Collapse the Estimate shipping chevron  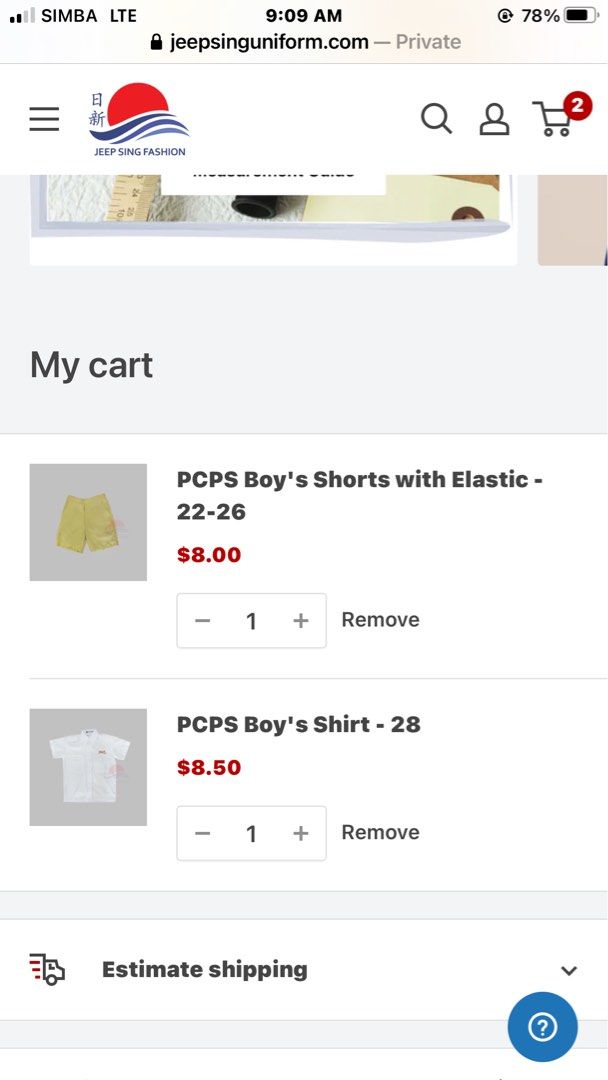(568, 969)
